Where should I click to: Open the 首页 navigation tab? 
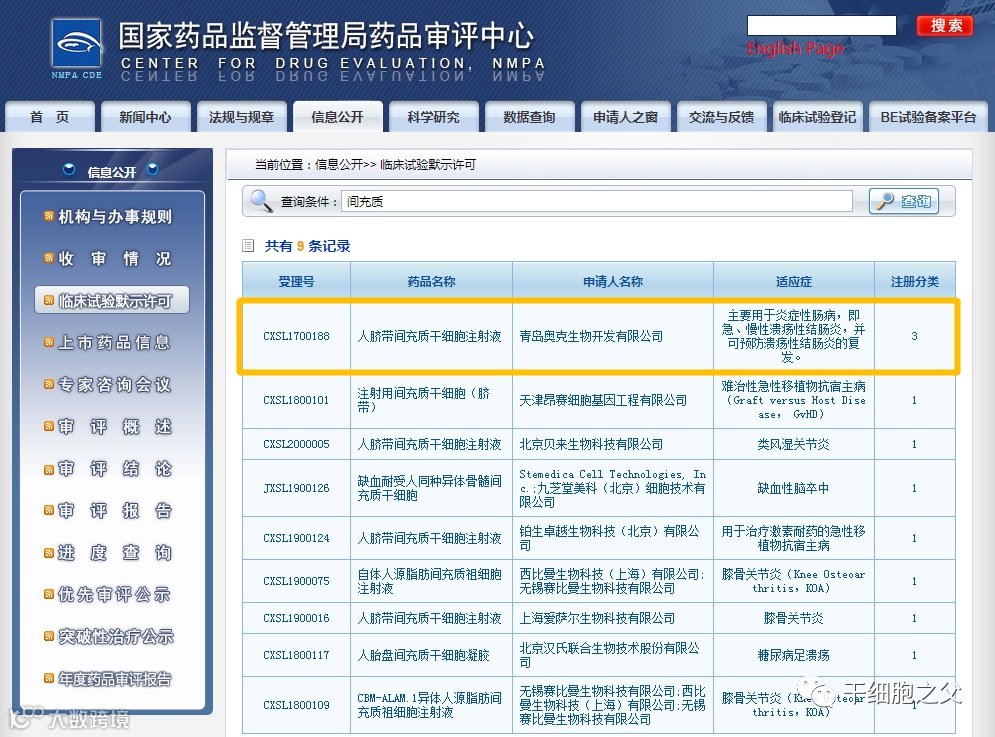(x=49, y=117)
